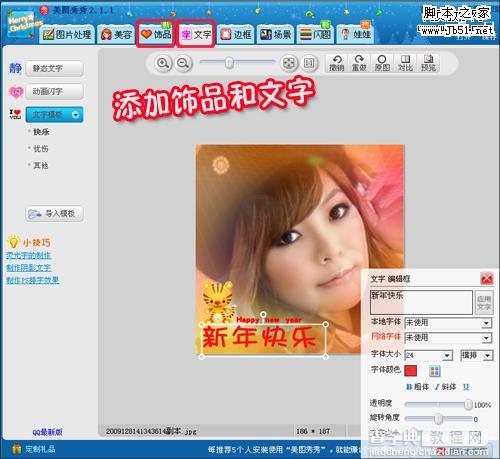Open the 闪图 tab
This screenshot has width=500, height=459.
315,34
